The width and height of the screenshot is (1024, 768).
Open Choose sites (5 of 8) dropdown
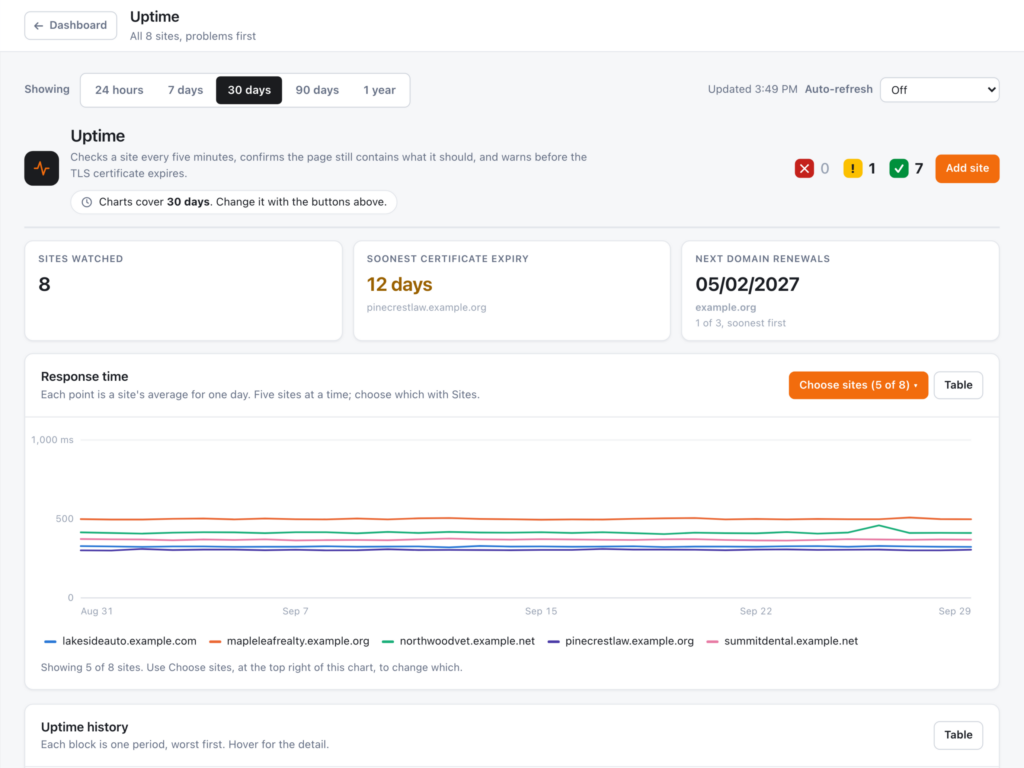point(858,385)
